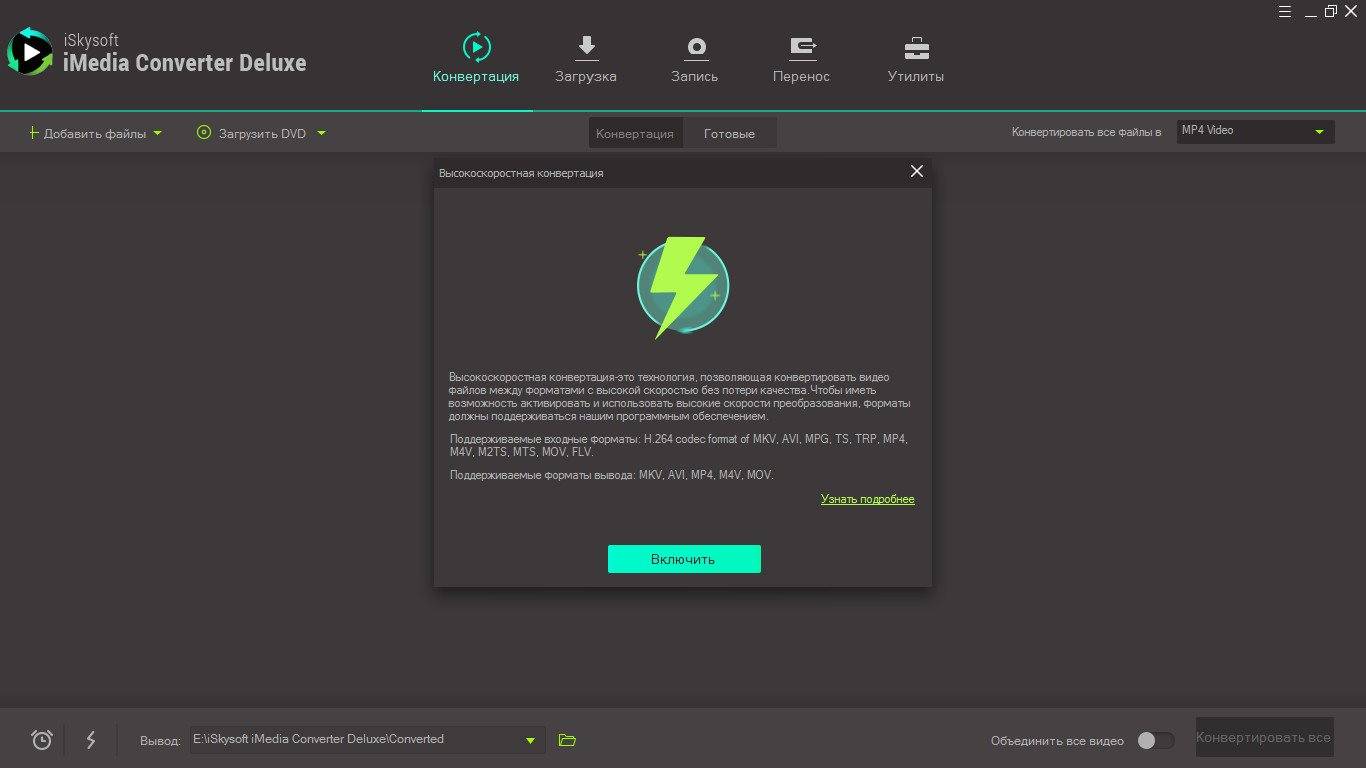Close the Высокоскоростная конвертация dialog

[917, 172]
